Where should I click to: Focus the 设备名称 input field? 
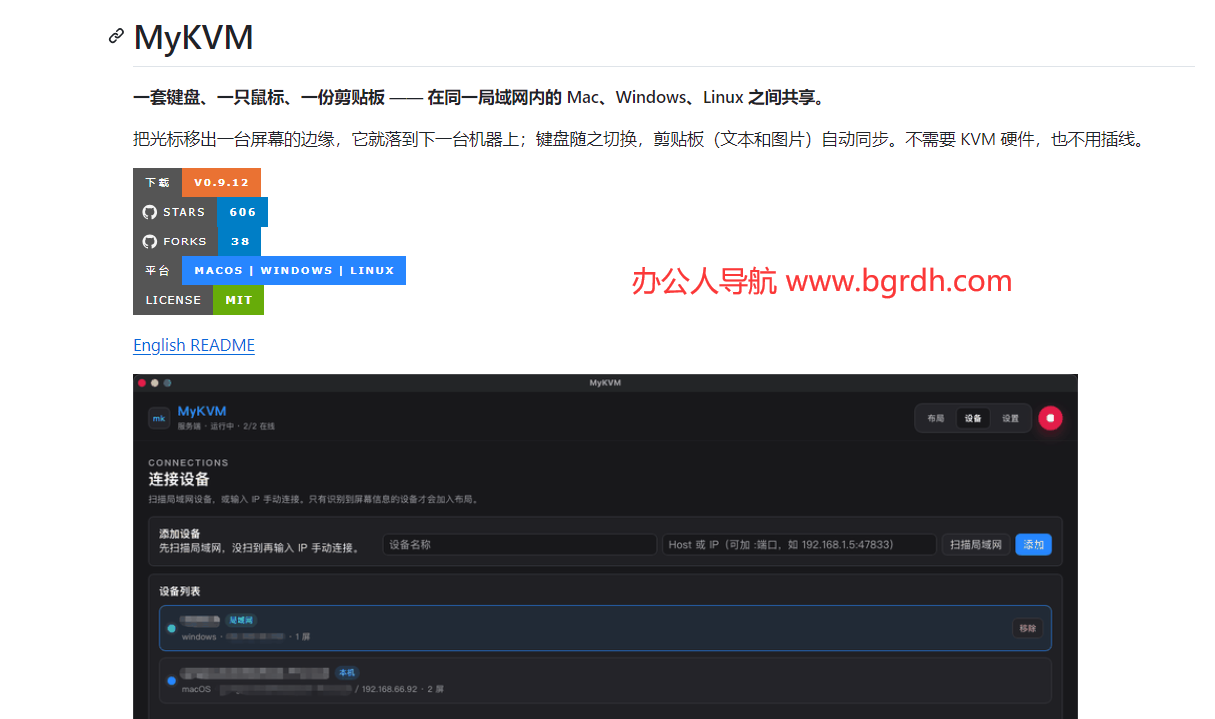(519, 545)
